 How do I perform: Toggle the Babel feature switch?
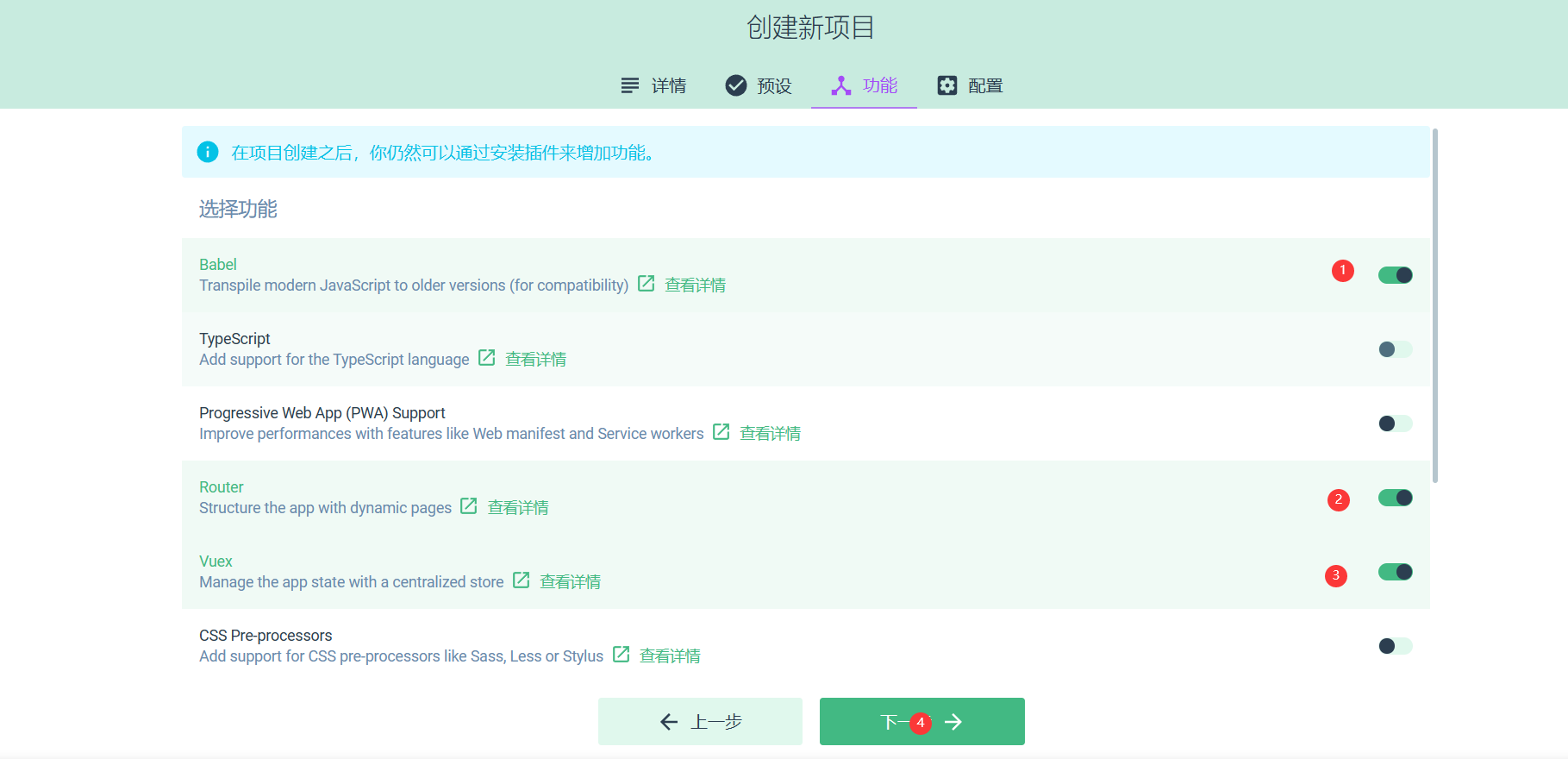click(x=1395, y=275)
